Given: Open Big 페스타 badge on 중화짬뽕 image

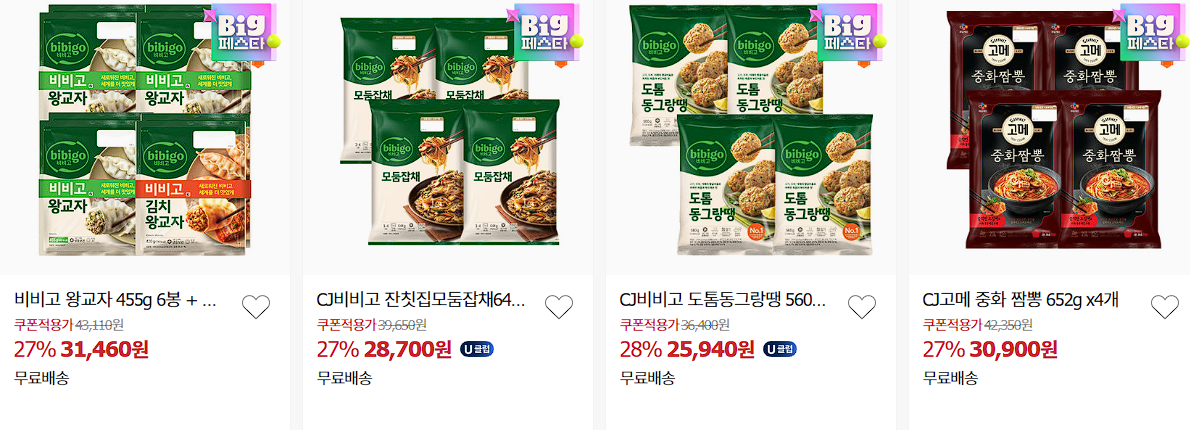Looking at the screenshot, I should [1151, 33].
